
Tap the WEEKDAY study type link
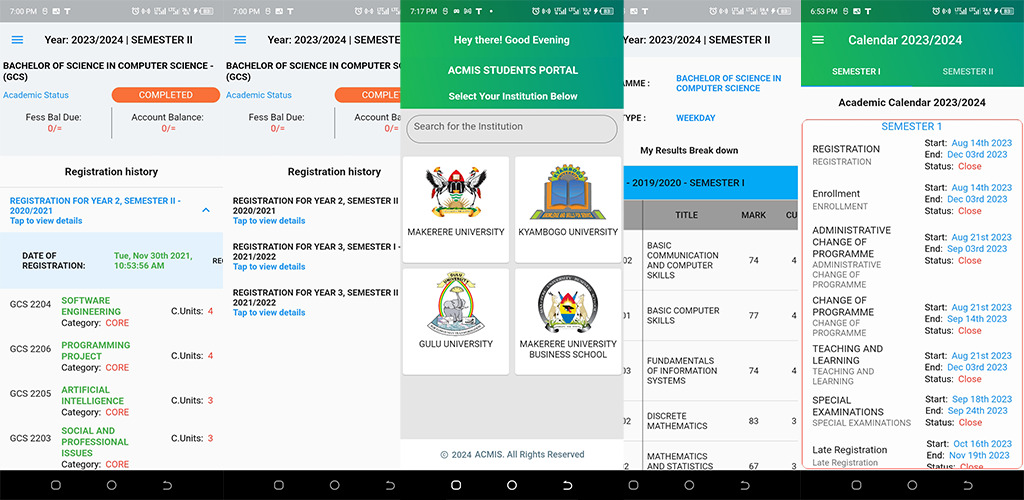696,118
